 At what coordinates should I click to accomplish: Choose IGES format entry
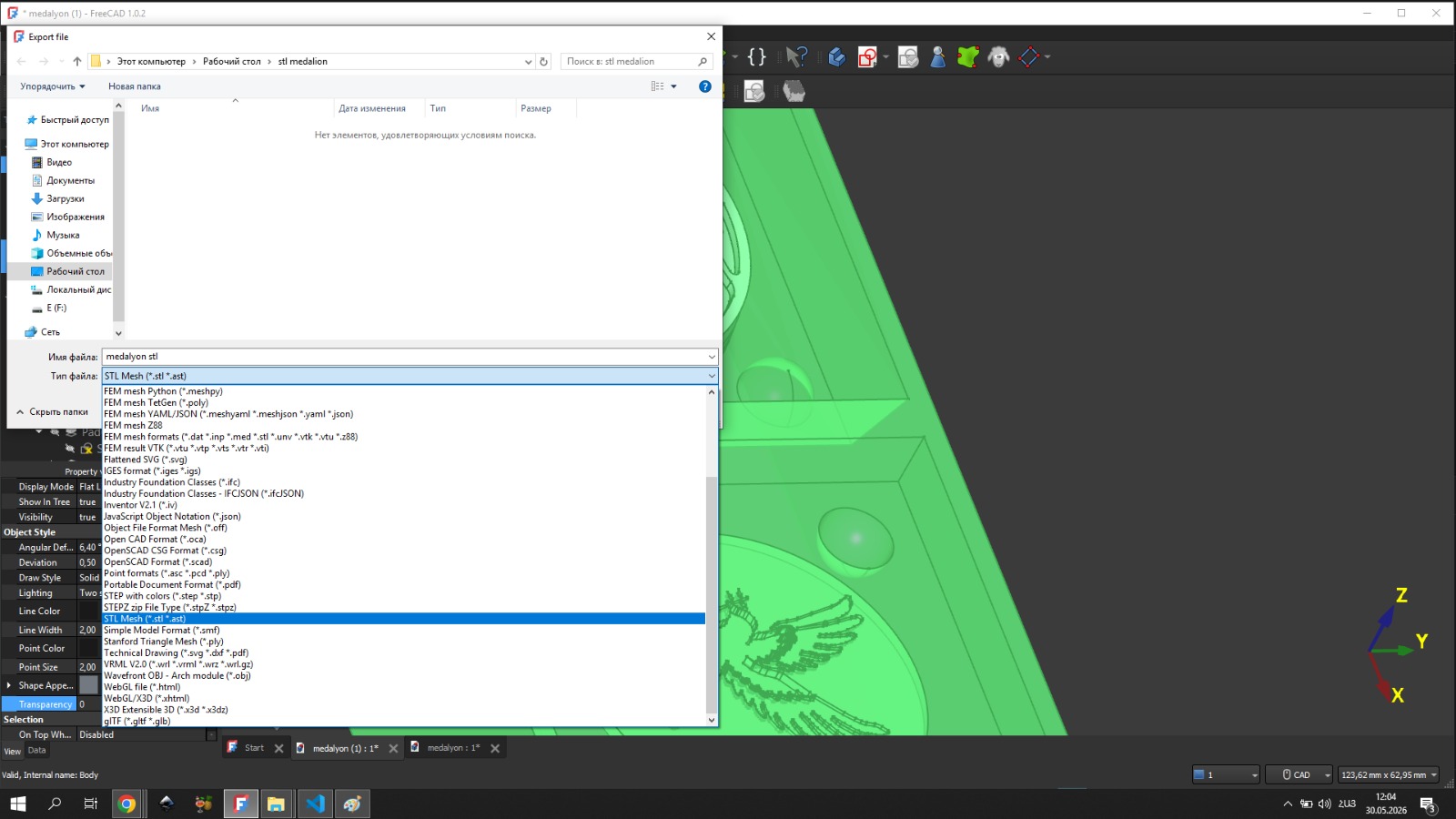(403, 470)
